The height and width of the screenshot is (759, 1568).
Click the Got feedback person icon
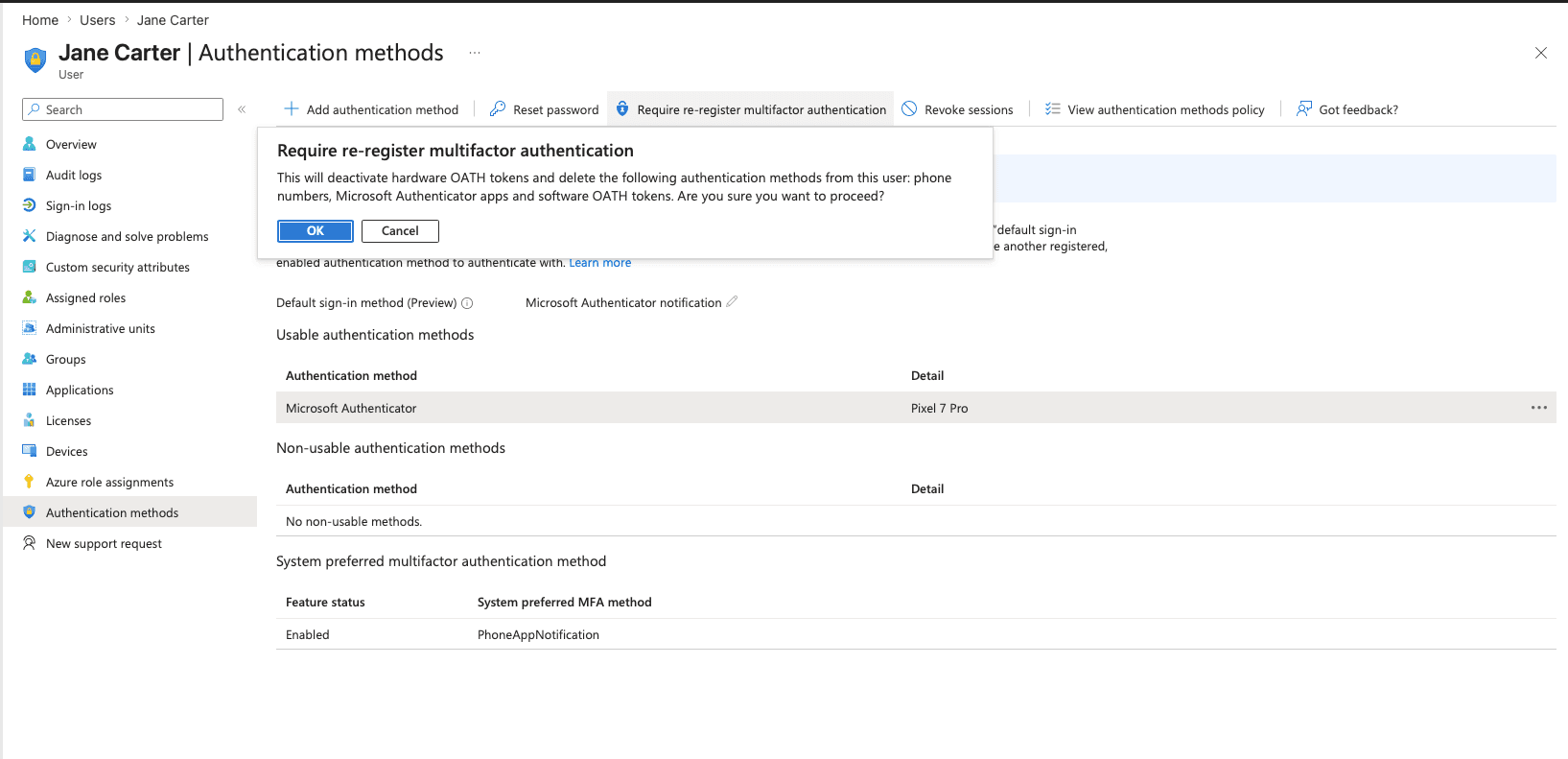(1304, 109)
